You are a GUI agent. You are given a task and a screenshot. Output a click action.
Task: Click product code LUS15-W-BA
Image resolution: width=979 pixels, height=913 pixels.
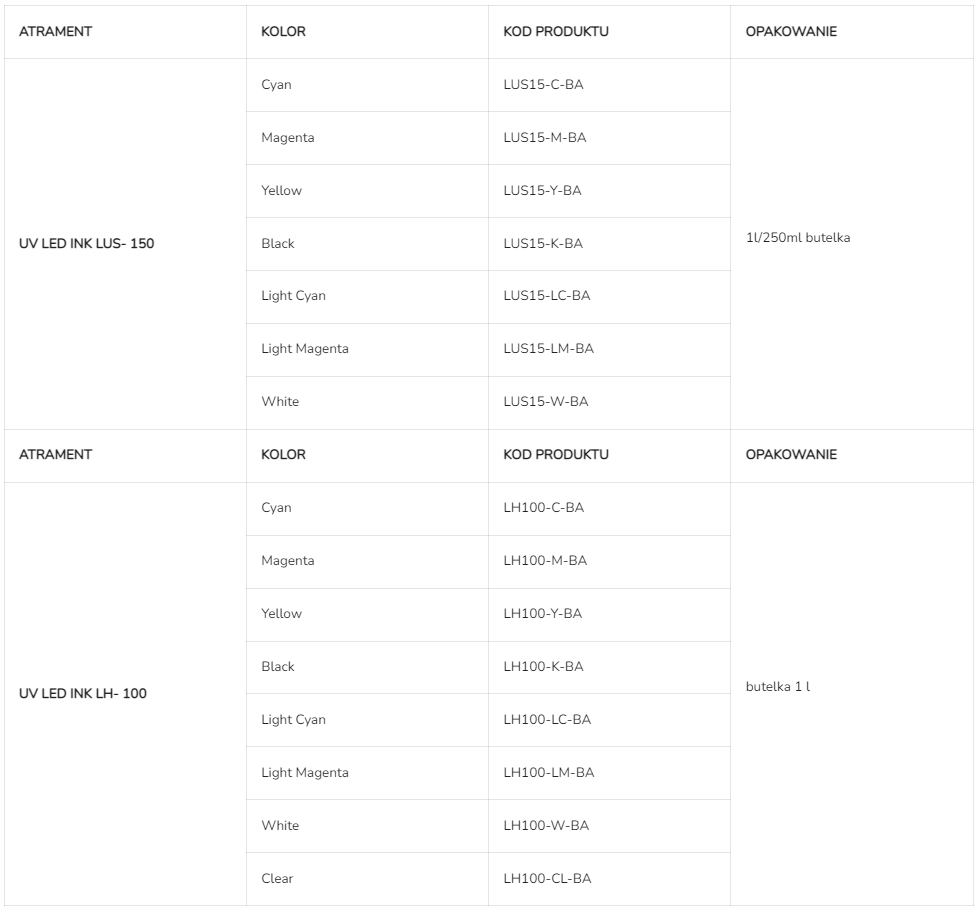[546, 402]
